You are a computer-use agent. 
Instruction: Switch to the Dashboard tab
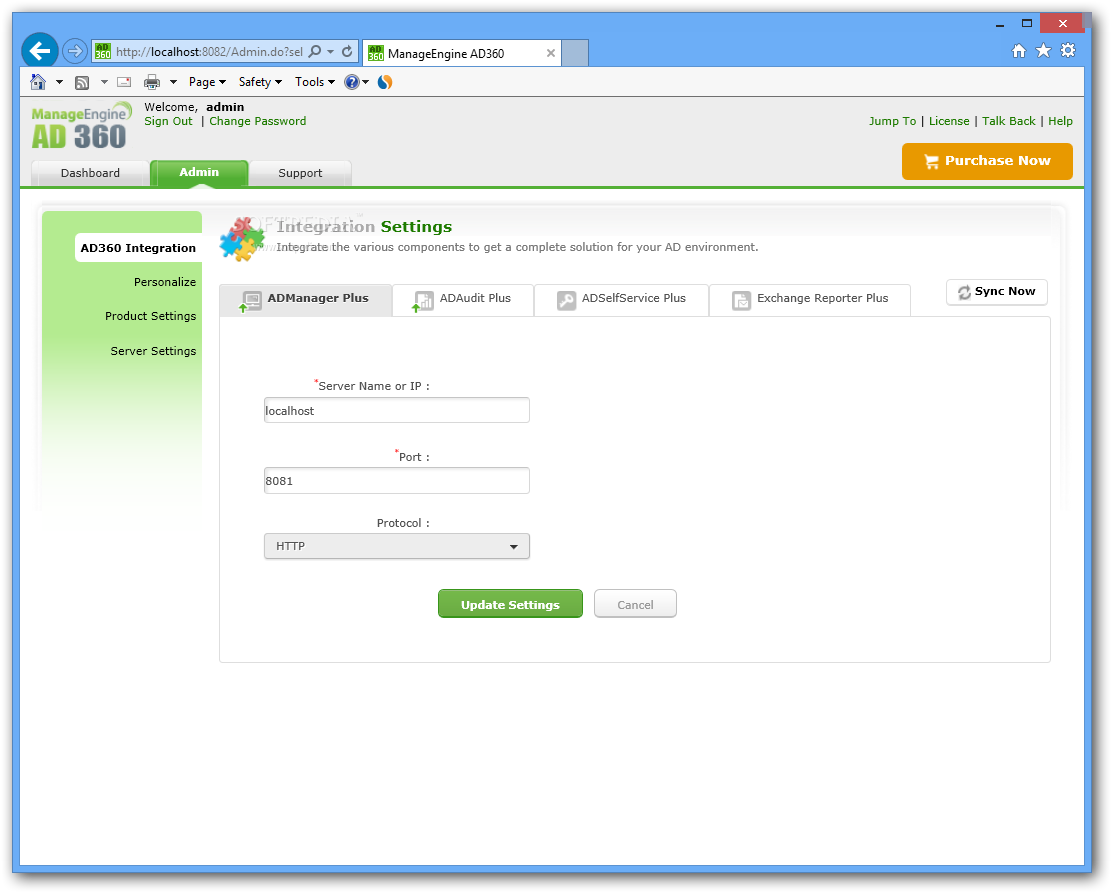[90, 173]
